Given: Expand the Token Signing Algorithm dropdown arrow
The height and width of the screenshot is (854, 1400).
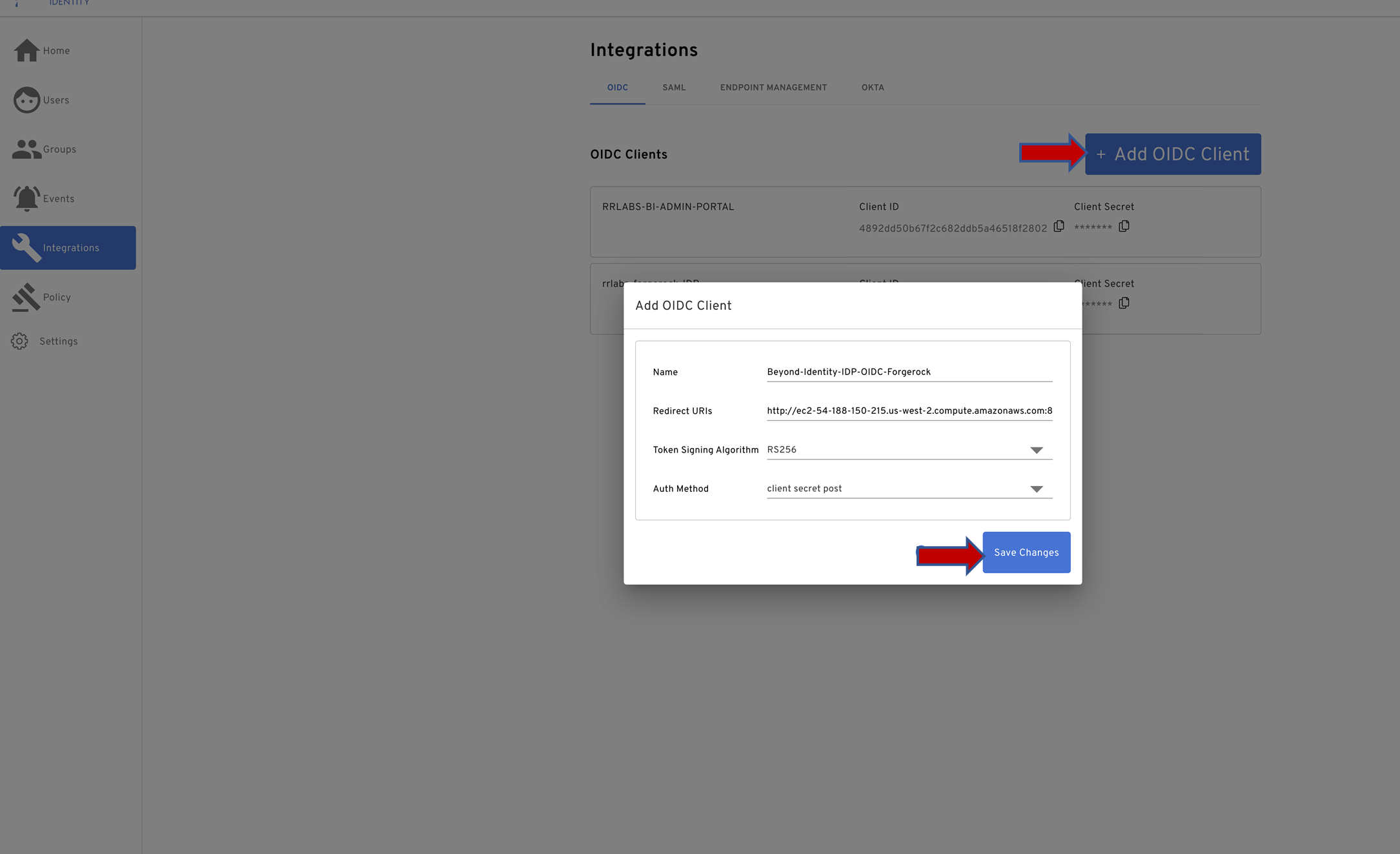Looking at the screenshot, I should click(1036, 450).
